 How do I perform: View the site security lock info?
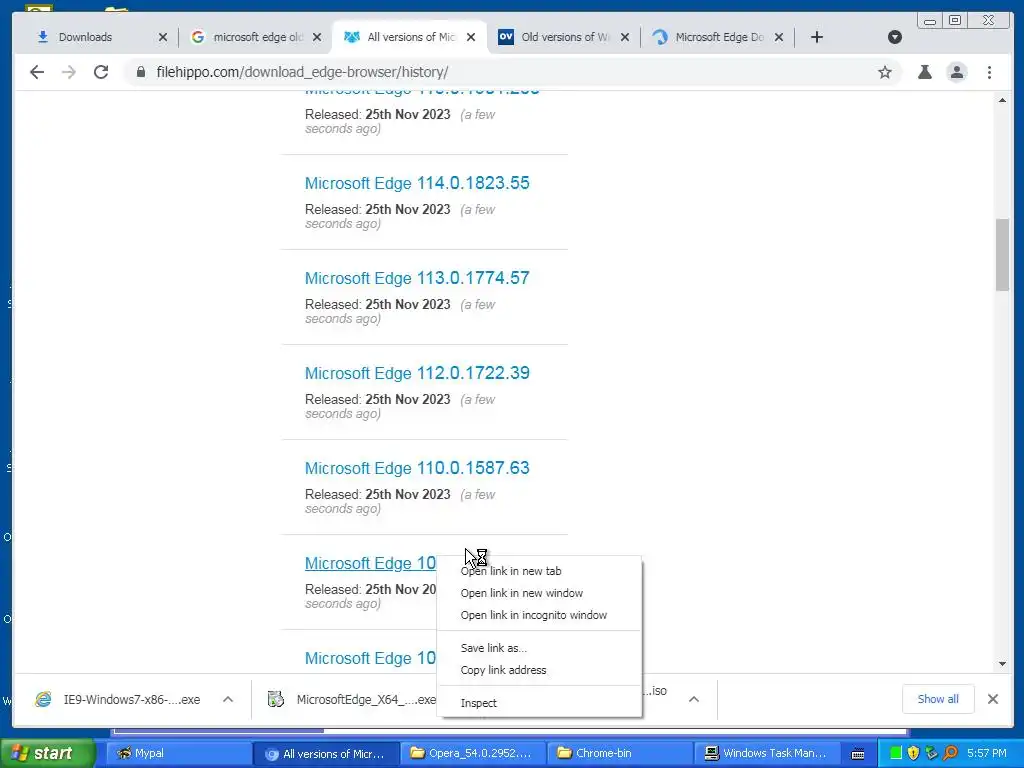click(140, 72)
